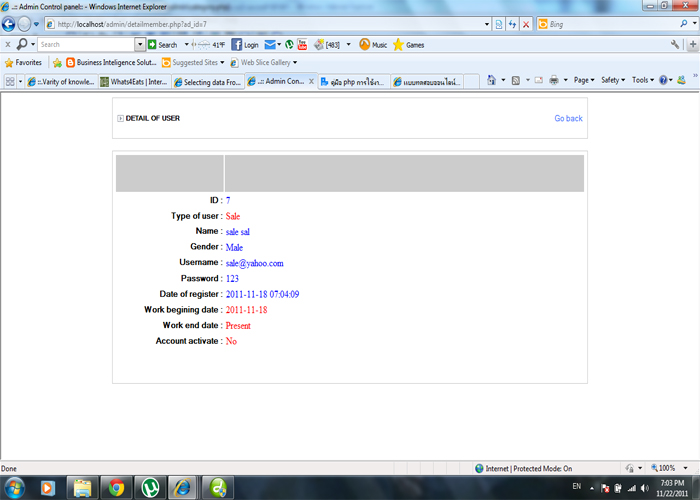Click the Help question mark icon
Image resolution: width=700 pixels, height=500 pixels.
tap(663, 80)
